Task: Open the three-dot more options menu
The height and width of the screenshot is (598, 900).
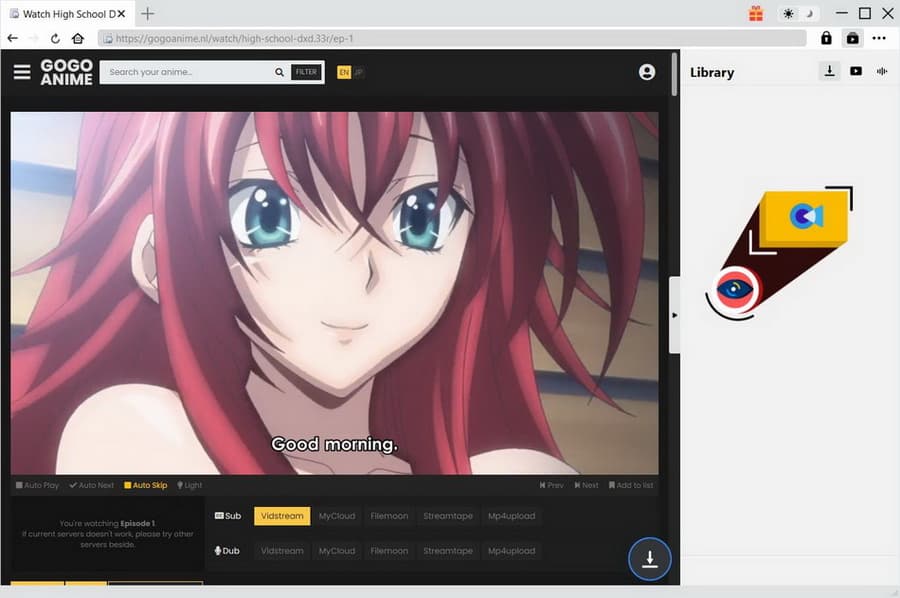Action: [x=879, y=38]
